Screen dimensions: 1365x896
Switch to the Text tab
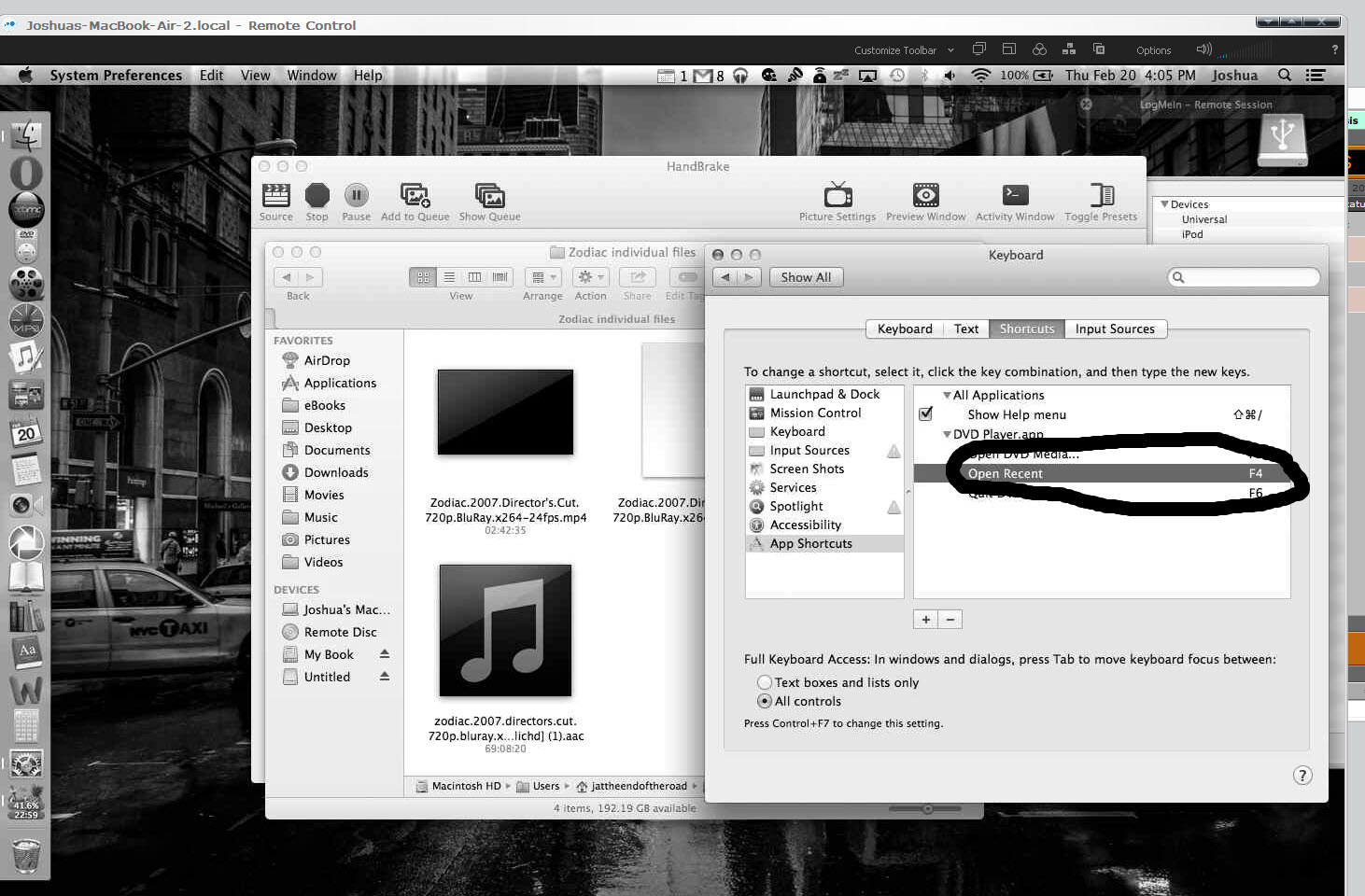[x=966, y=329]
